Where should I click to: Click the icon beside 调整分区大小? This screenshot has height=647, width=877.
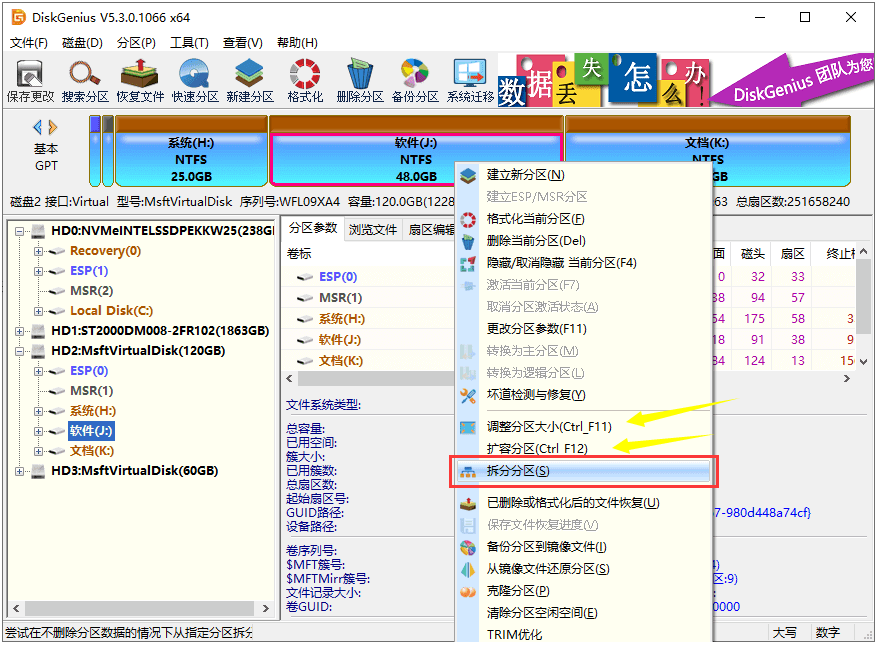pos(468,428)
